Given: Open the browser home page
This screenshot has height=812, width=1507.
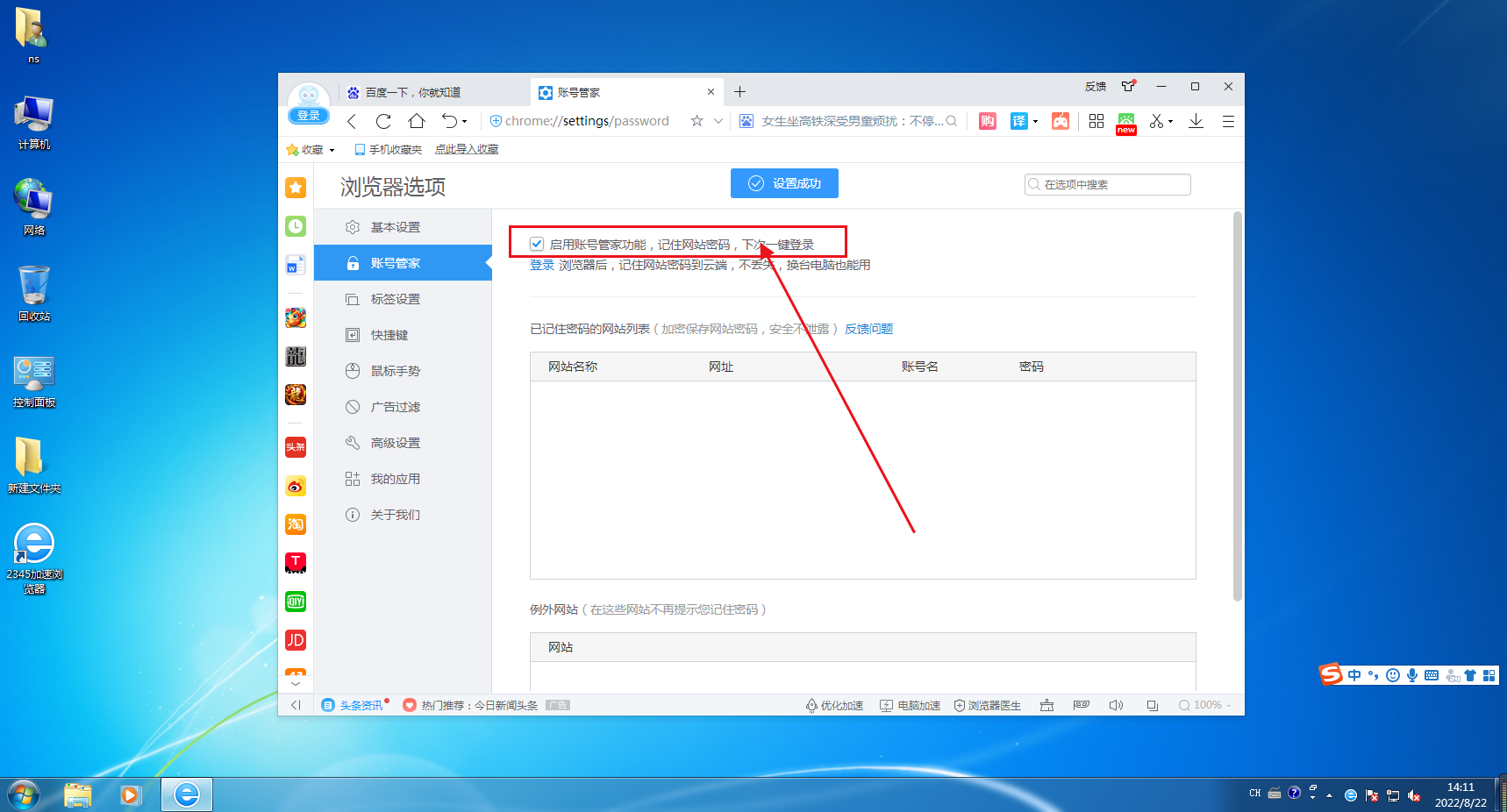Looking at the screenshot, I should [x=417, y=121].
